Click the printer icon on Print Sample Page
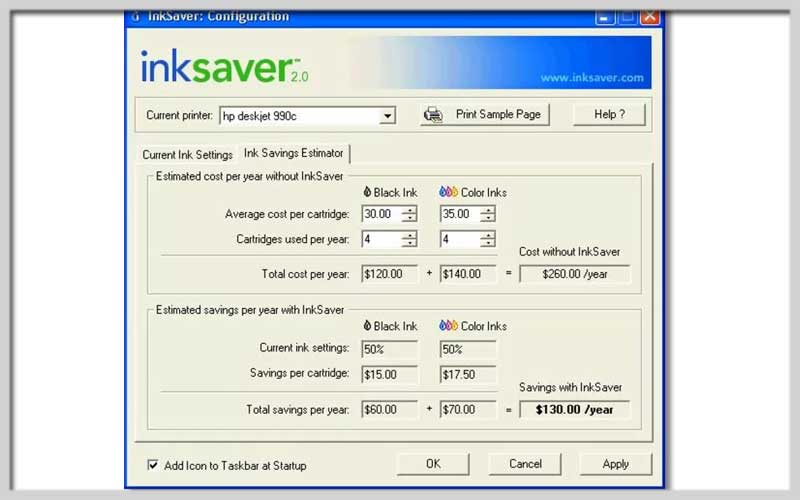The height and width of the screenshot is (500, 800). [433, 114]
